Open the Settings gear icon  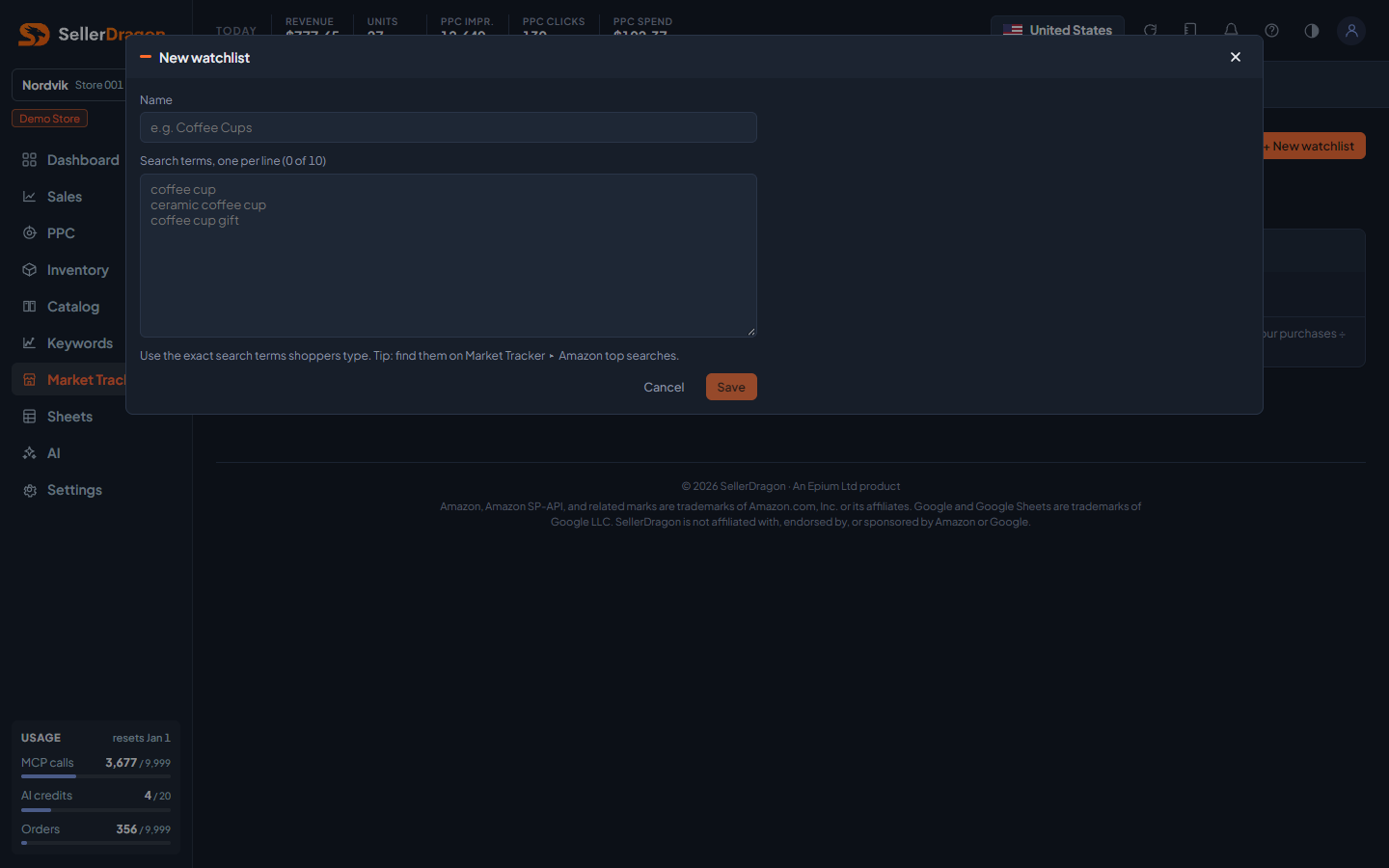pyautogui.click(x=30, y=490)
